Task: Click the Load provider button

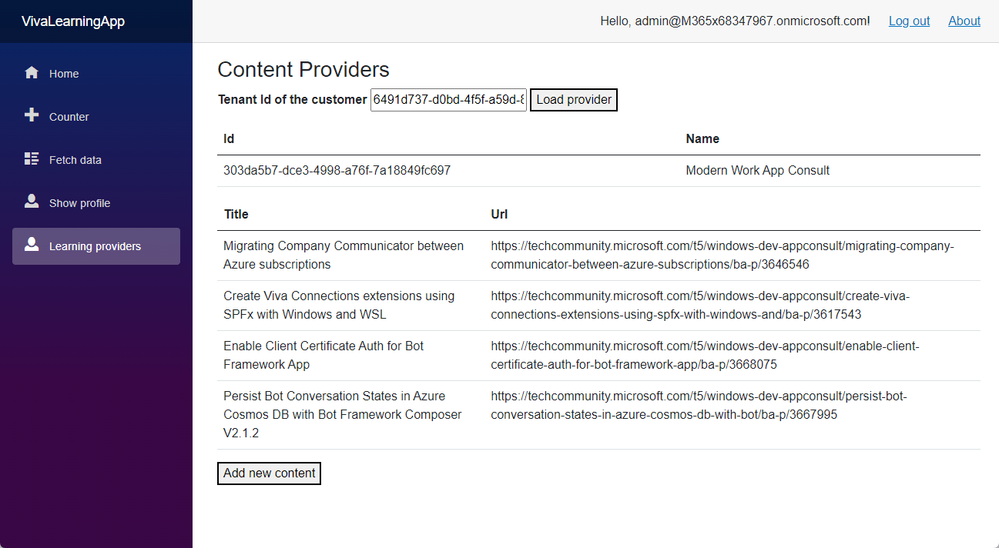Action: (x=573, y=99)
